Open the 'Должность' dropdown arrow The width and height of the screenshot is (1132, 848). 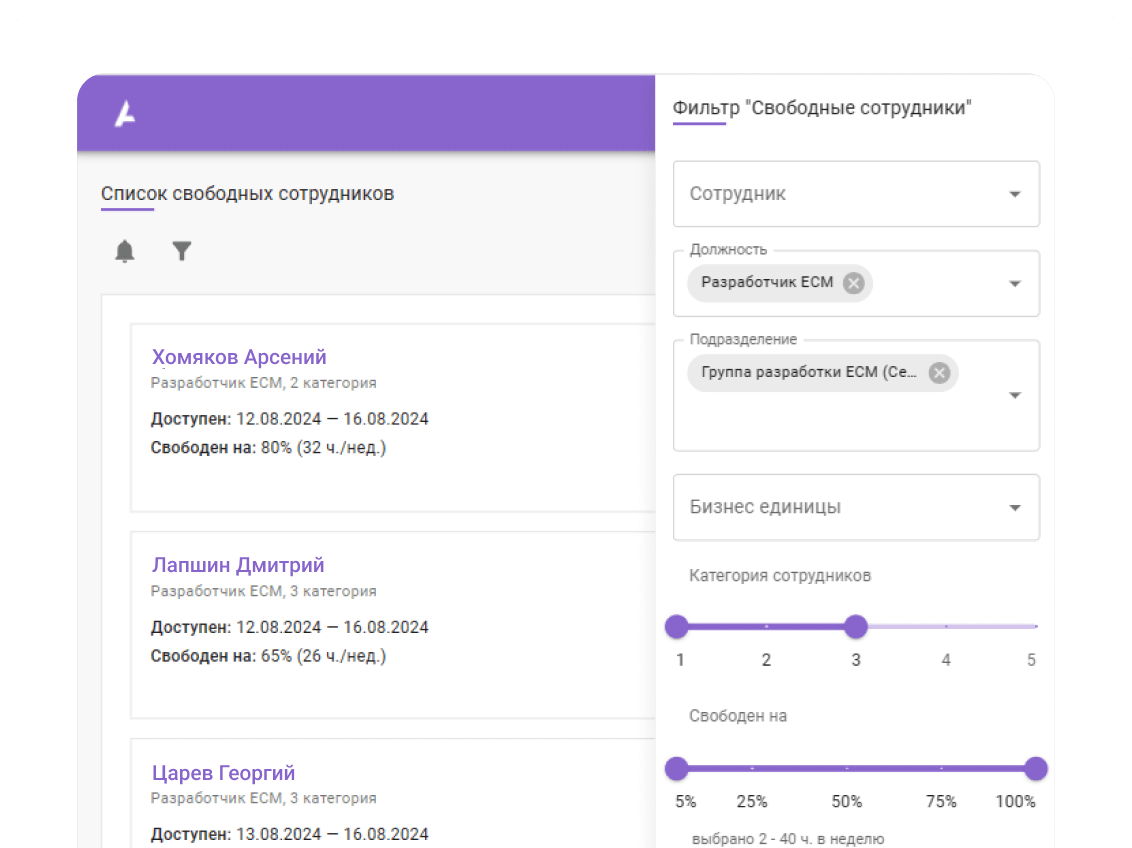(x=1015, y=284)
